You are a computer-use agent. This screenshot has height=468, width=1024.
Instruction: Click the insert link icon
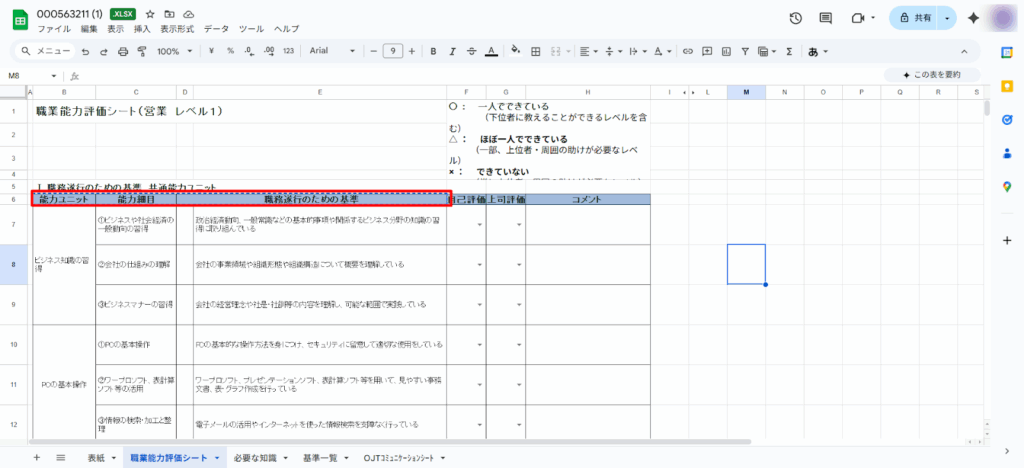click(x=686, y=51)
